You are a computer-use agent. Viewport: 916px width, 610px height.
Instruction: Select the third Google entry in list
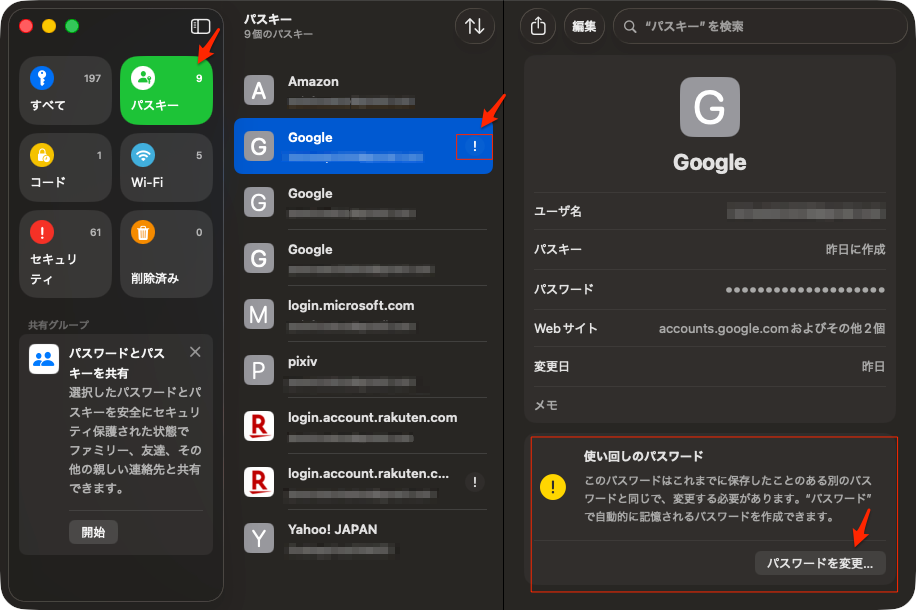coord(363,258)
